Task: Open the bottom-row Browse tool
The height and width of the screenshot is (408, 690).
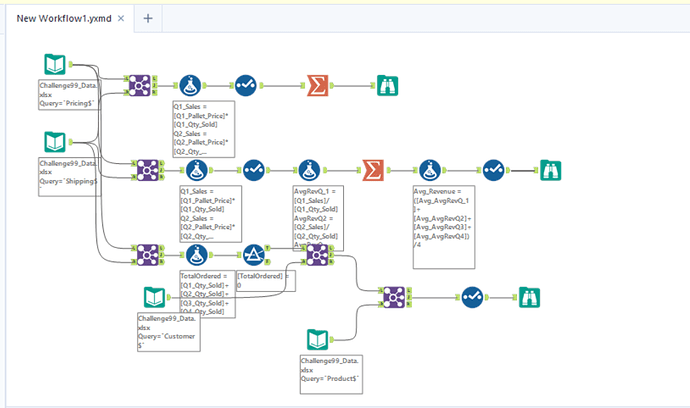Action: [528, 296]
